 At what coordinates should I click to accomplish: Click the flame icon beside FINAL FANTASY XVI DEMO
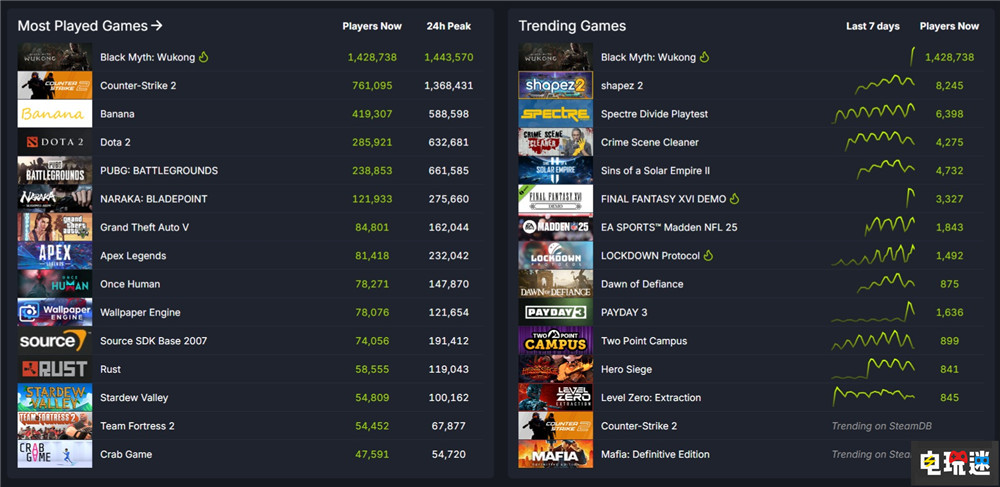click(735, 199)
